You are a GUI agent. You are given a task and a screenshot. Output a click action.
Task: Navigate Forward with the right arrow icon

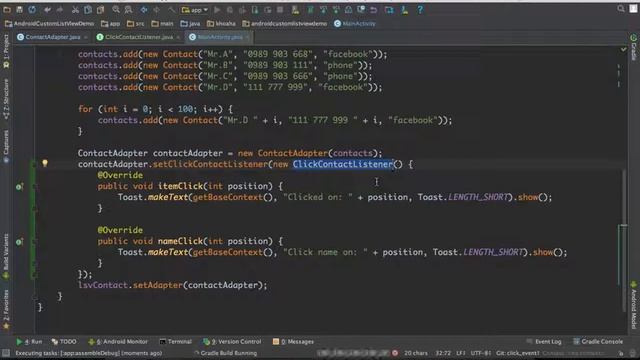156,9
